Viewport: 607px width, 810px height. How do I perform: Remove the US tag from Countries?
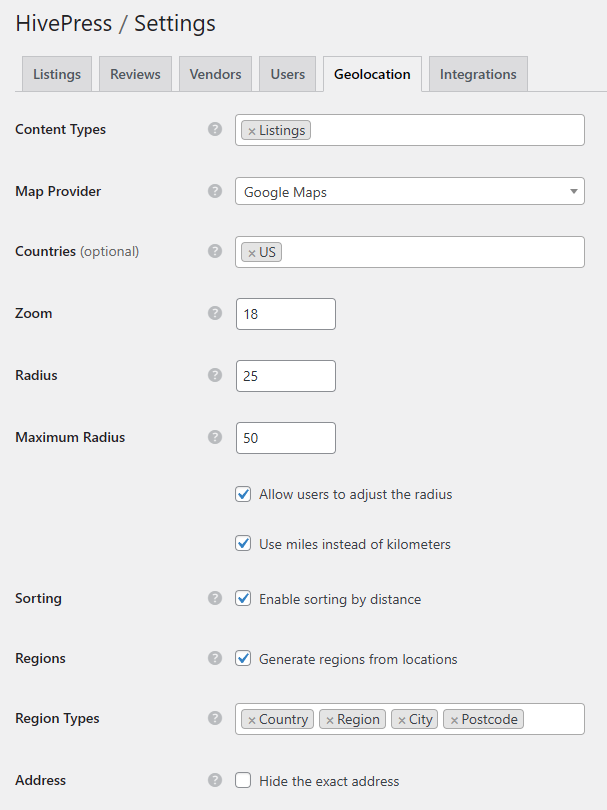pyautogui.click(x=252, y=253)
